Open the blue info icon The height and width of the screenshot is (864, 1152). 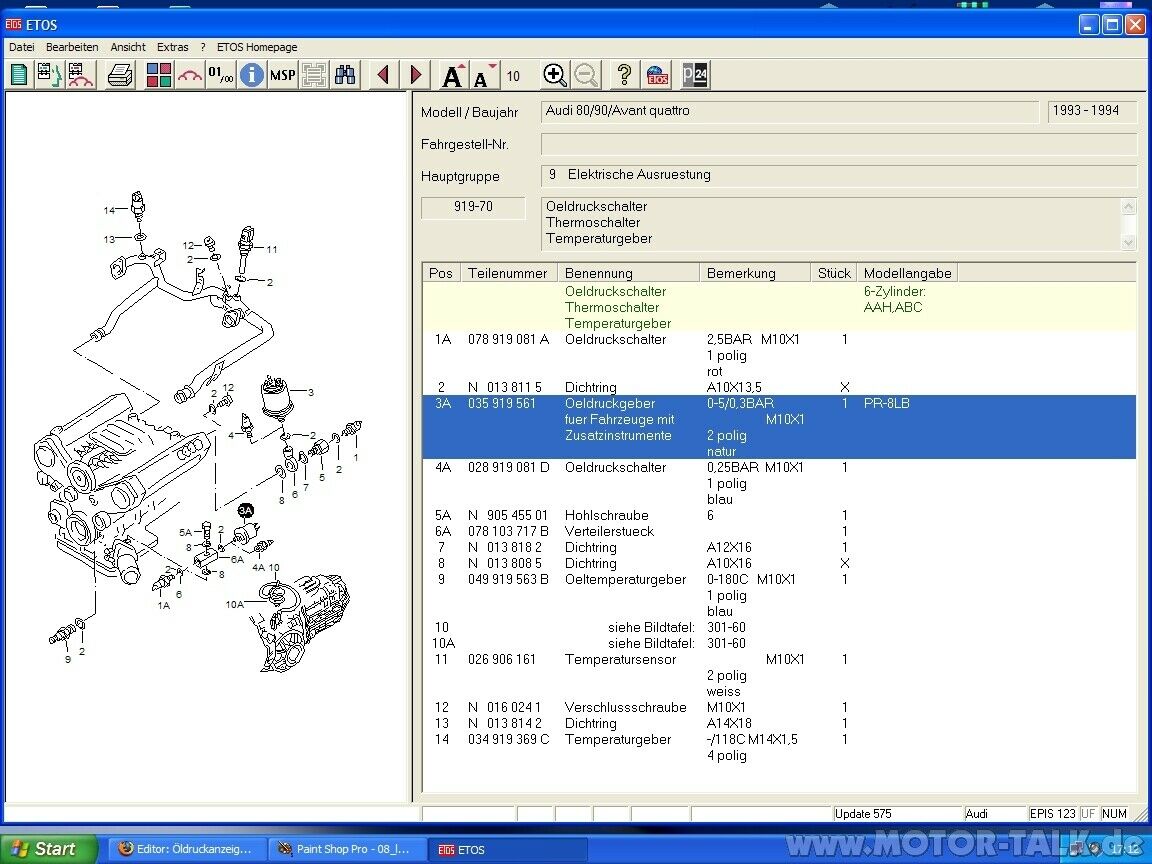click(252, 75)
